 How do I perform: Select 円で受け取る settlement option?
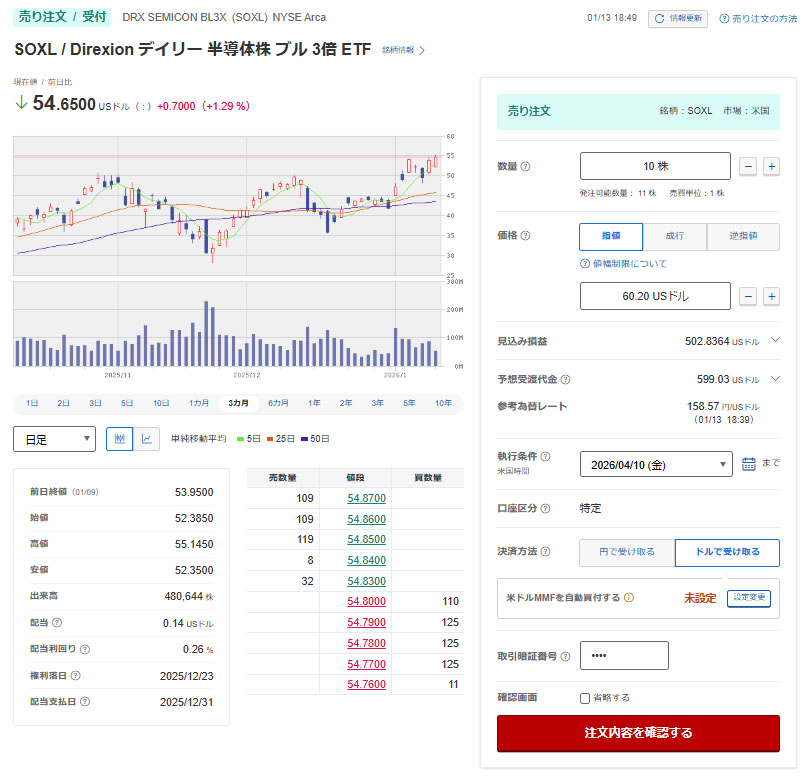click(627, 553)
